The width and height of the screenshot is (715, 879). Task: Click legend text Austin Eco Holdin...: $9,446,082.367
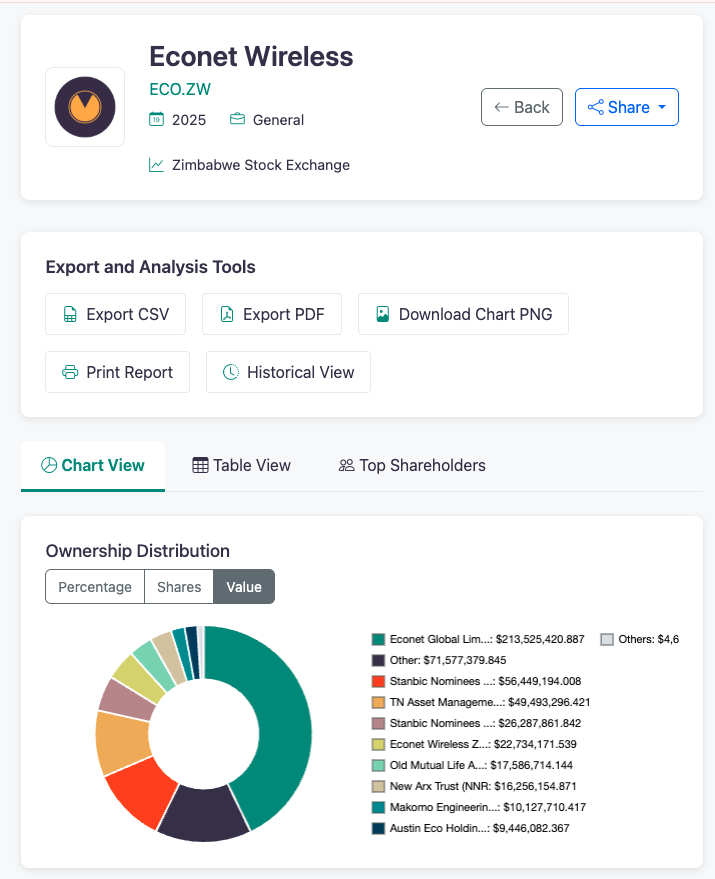coord(479,829)
